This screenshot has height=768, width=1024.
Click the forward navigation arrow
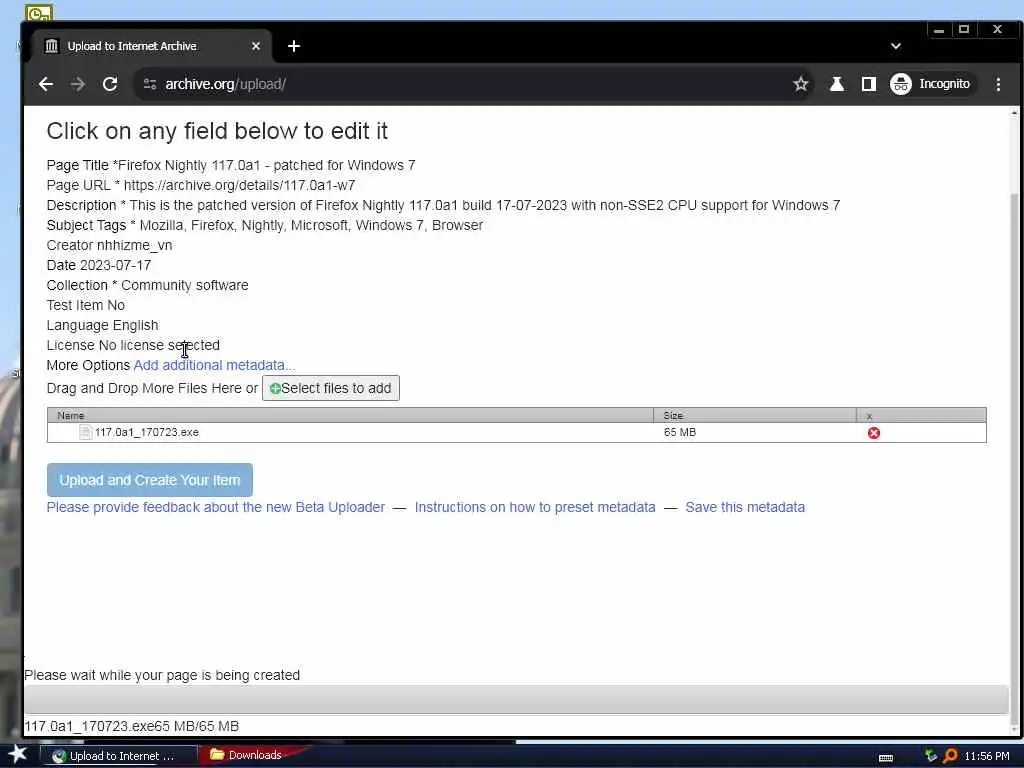[x=78, y=84]
